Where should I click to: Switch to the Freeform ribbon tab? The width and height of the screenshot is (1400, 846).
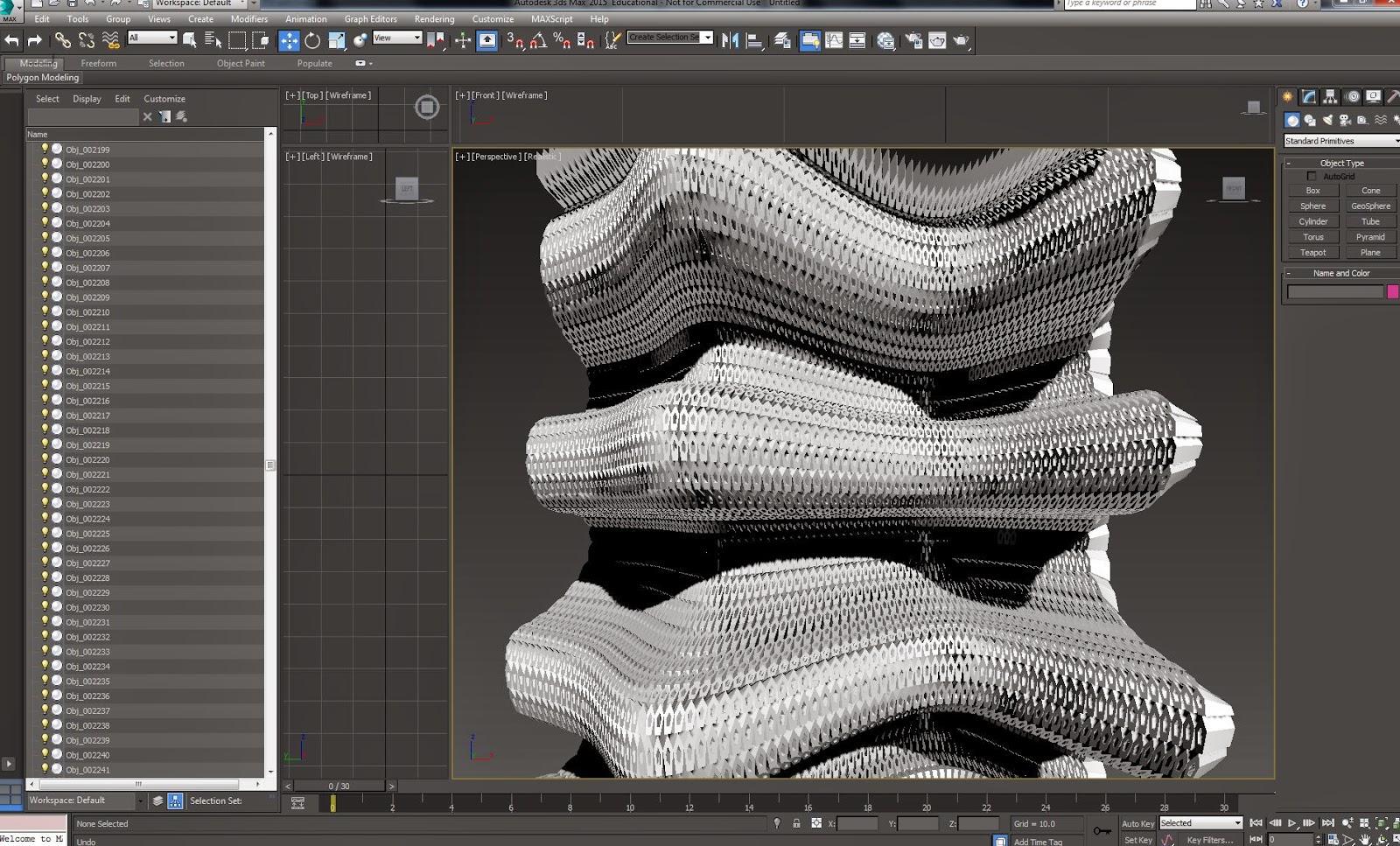(98, 63)
